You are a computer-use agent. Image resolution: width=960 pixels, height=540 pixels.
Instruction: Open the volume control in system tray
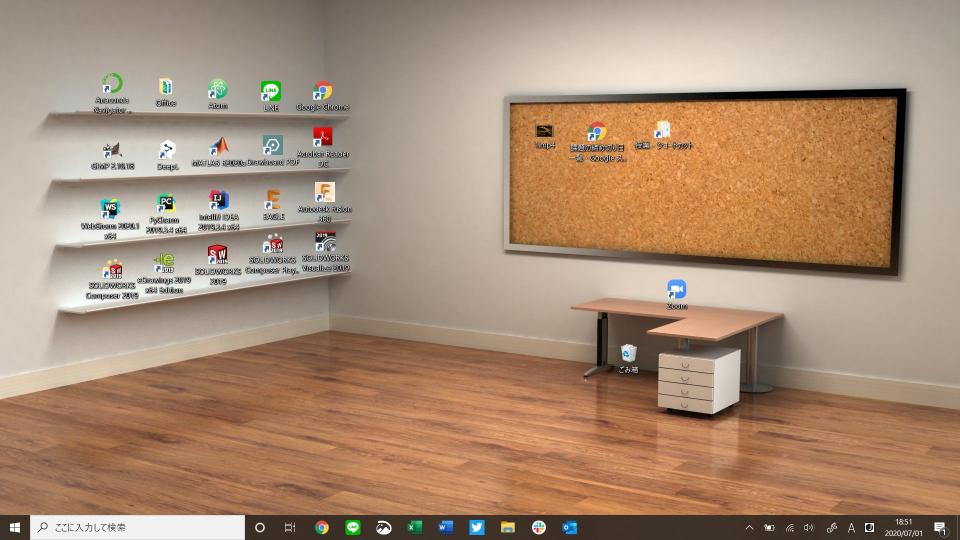click(809, 527)
